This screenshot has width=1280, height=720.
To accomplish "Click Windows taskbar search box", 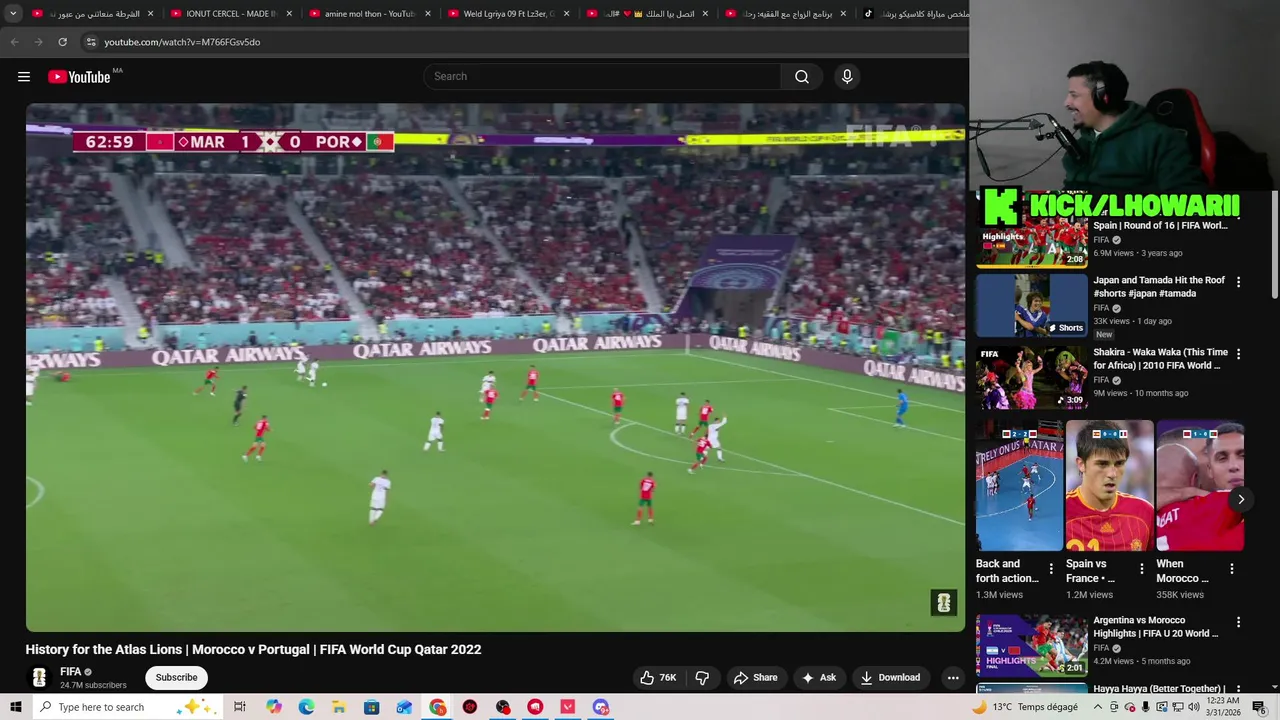I will 128,707.
